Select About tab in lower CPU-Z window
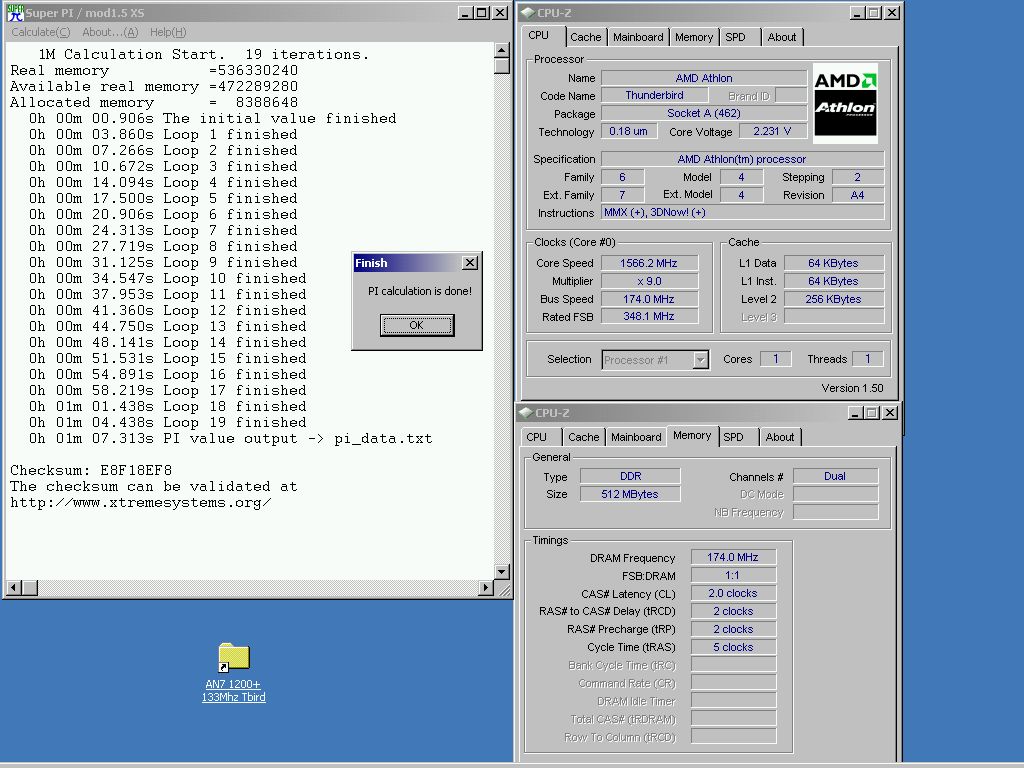 (x=780, y=437)
